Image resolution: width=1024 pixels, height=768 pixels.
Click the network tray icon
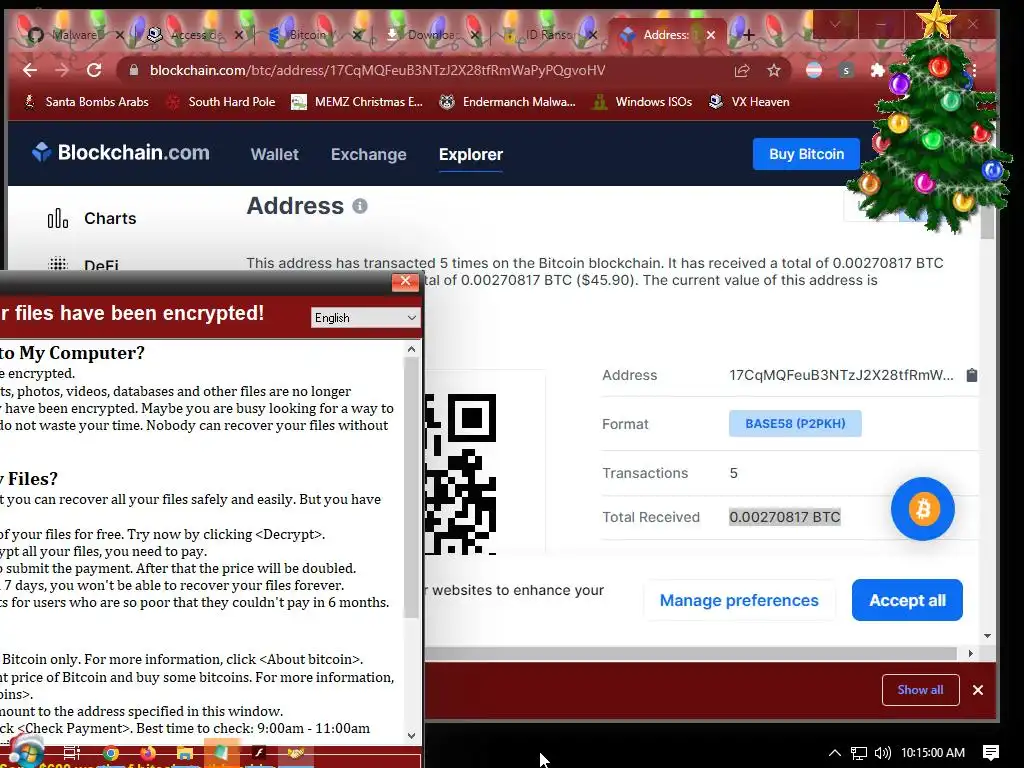(859, 753)
